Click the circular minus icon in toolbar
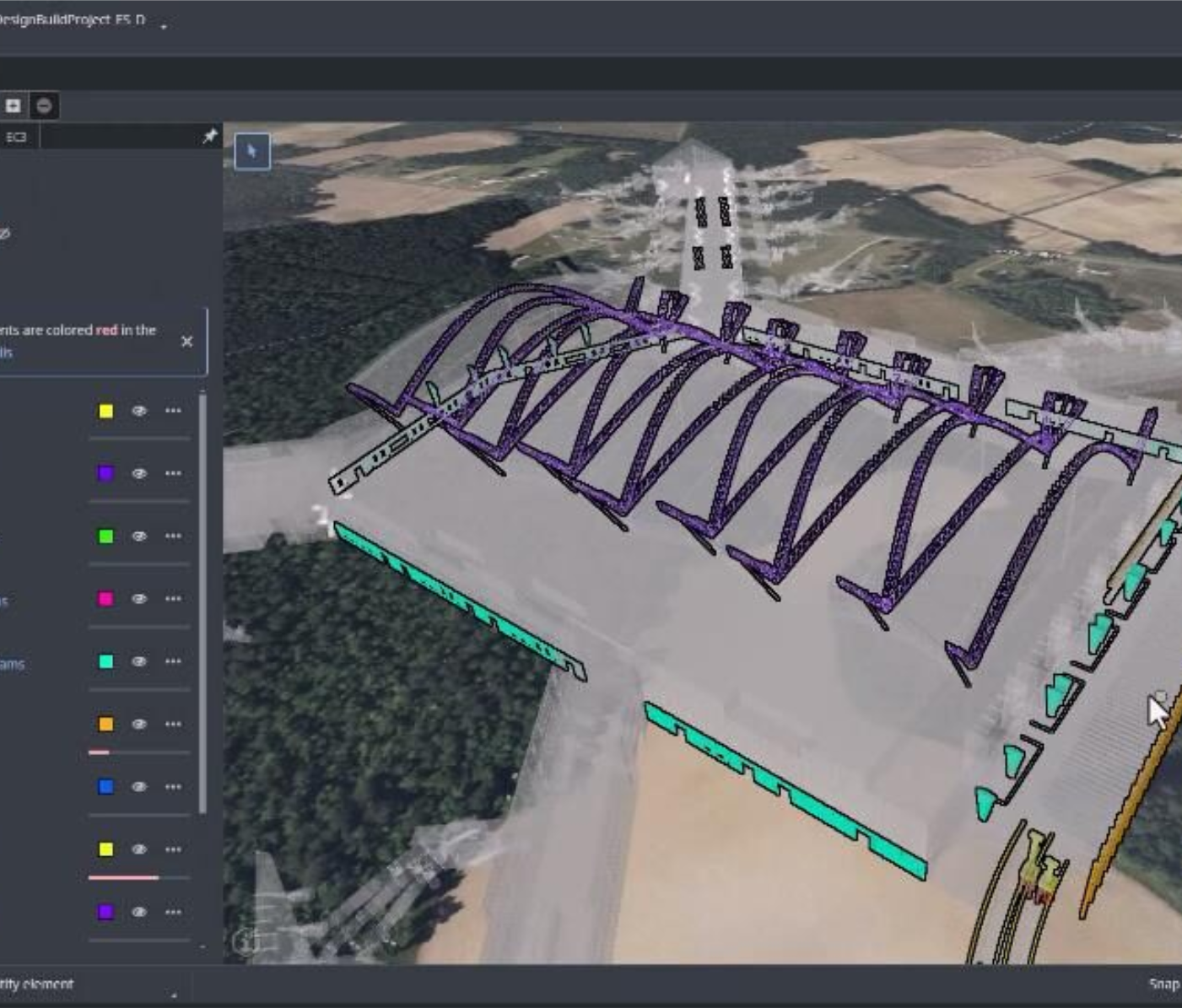Image resolution: width=1182 pixels, height=1008 pixels. 44,105
